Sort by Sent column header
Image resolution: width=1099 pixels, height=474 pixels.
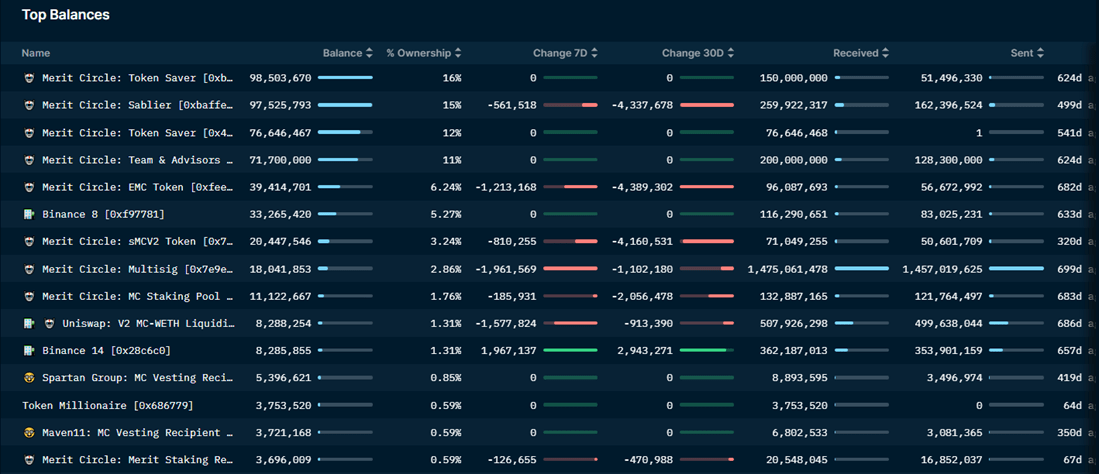tap(1027, 53)
